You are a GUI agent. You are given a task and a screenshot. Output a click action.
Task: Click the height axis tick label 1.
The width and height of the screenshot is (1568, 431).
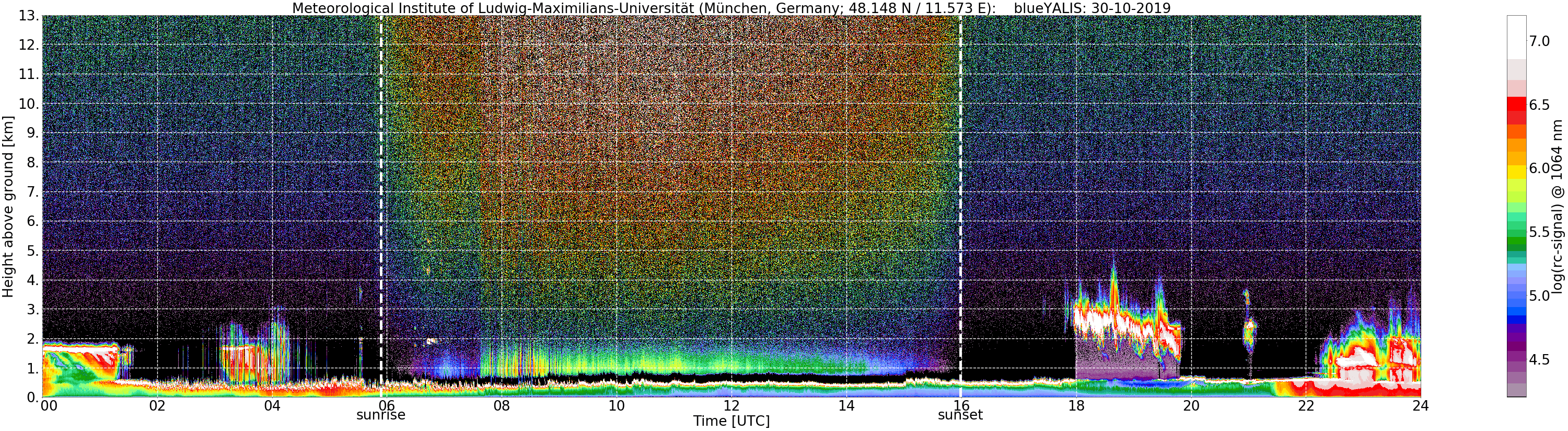click(32, 368)
